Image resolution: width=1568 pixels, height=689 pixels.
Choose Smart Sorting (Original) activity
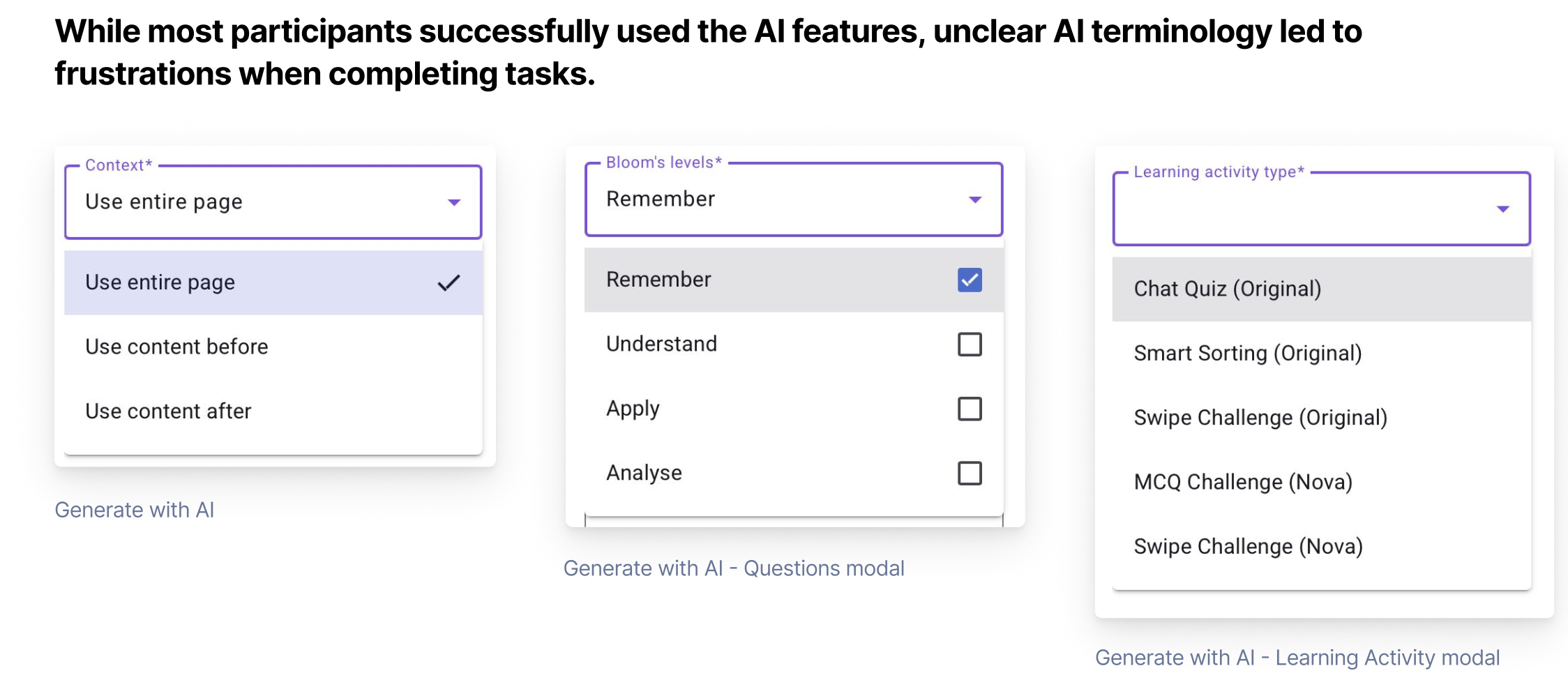coord(1247,354)
